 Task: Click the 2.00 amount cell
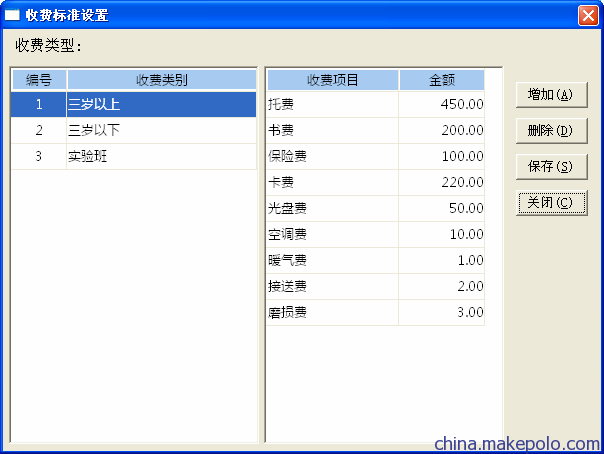tap(442, 286)
